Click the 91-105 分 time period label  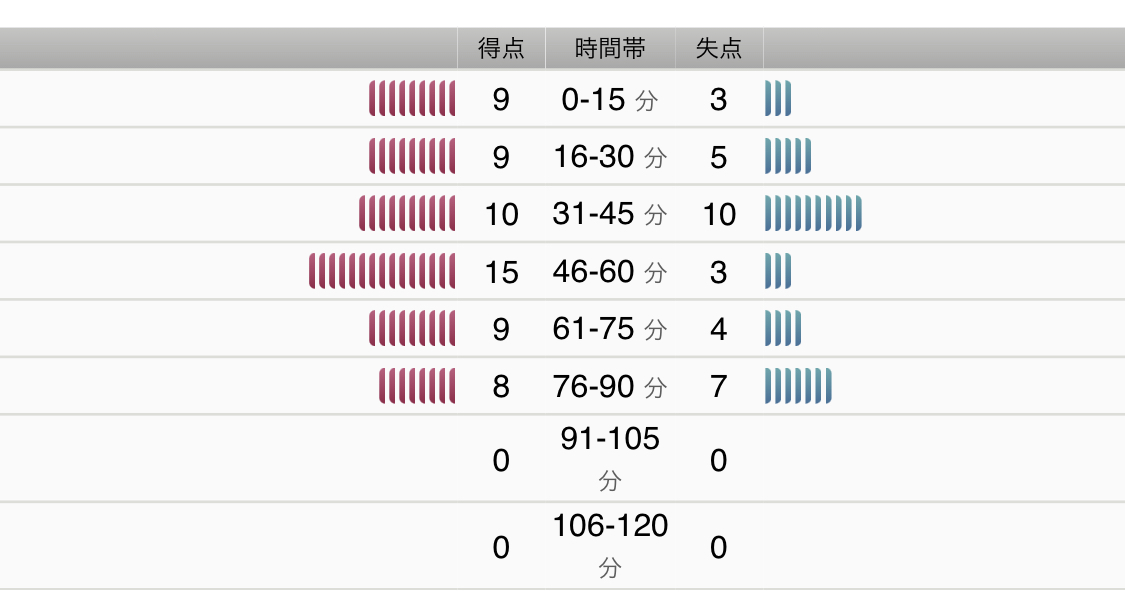[x=610, y=458]
